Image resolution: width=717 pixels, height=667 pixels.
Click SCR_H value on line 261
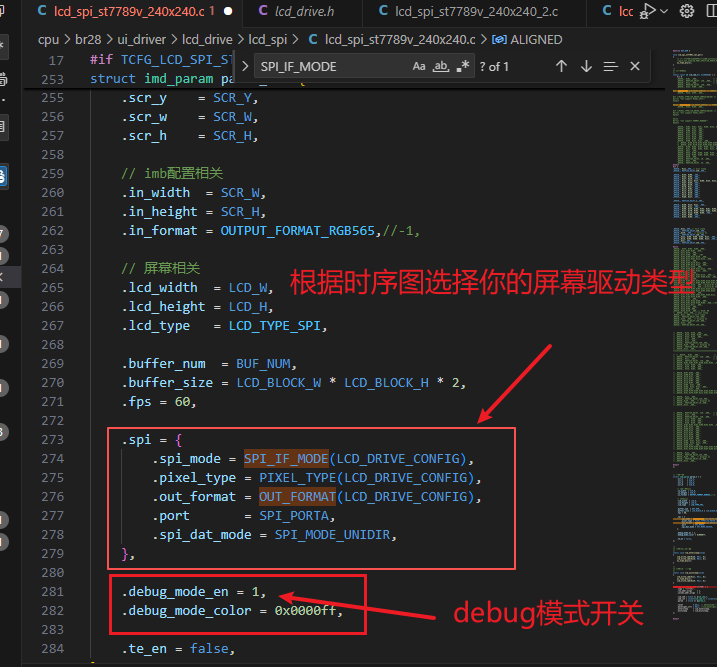click(x=240, y=212)
